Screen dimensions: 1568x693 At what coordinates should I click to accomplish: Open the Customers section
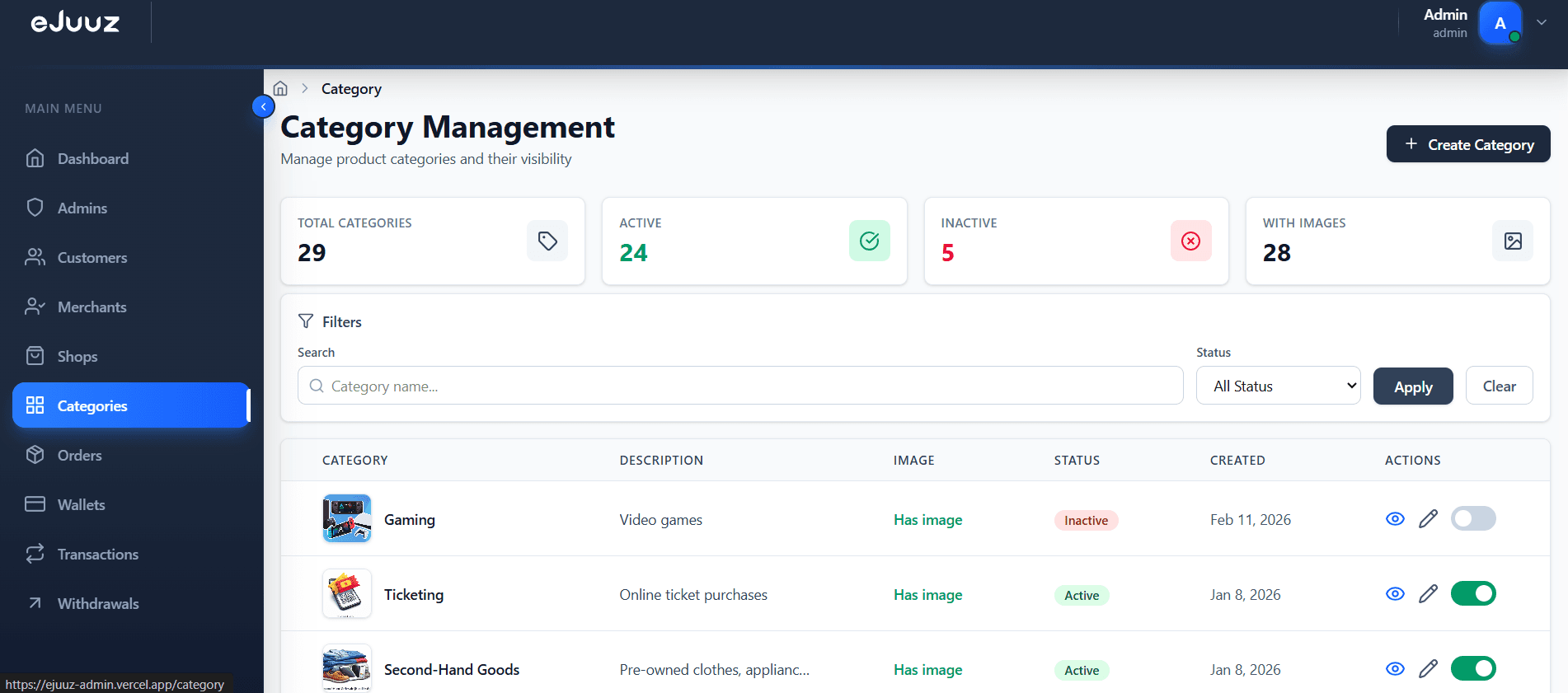(131, 257)
